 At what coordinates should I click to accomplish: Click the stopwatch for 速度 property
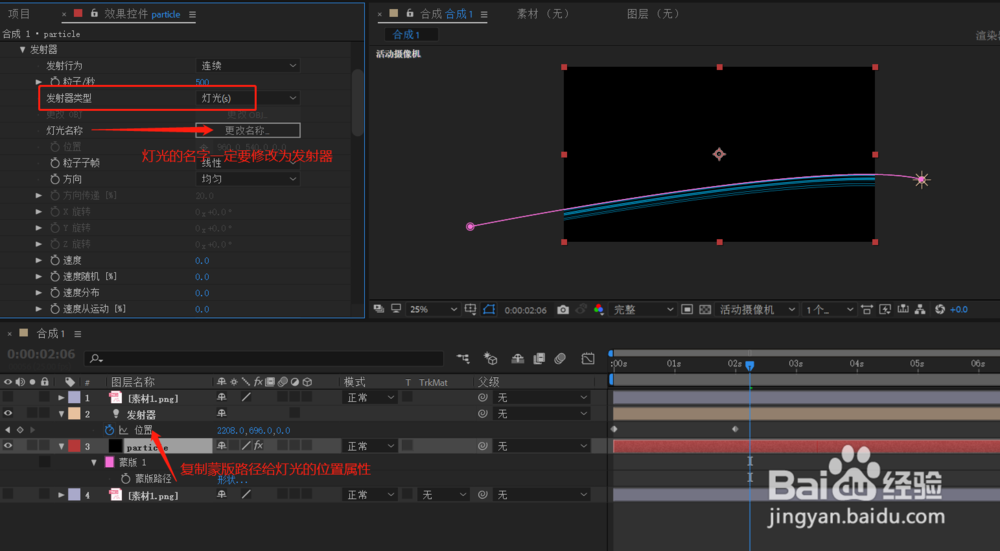click(55, 260)
